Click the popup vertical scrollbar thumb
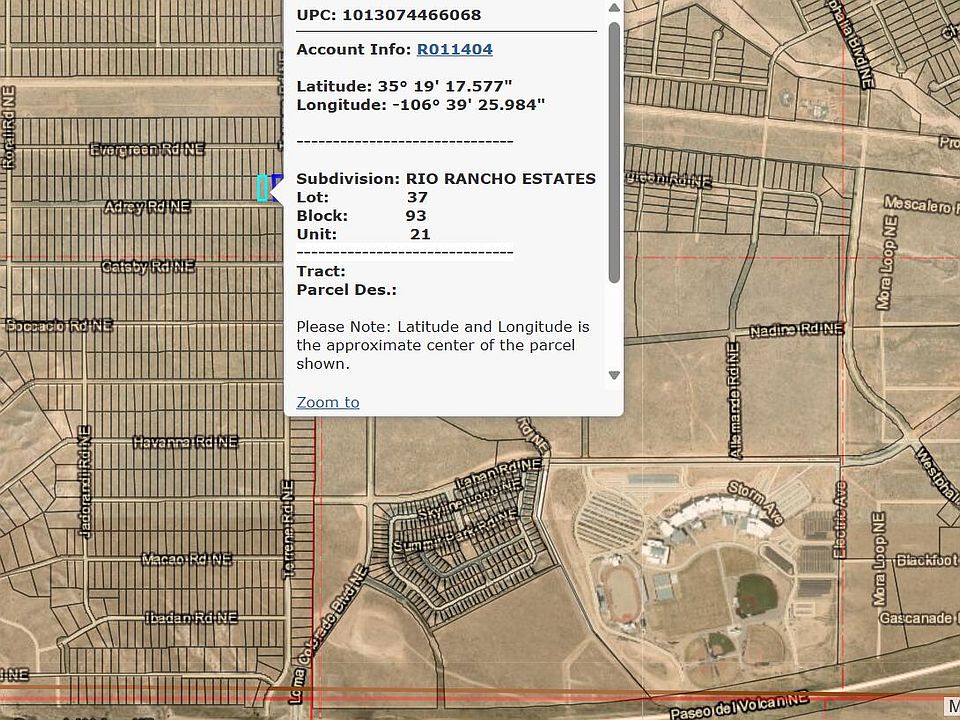The image size is (960, 720). (614, 150)
